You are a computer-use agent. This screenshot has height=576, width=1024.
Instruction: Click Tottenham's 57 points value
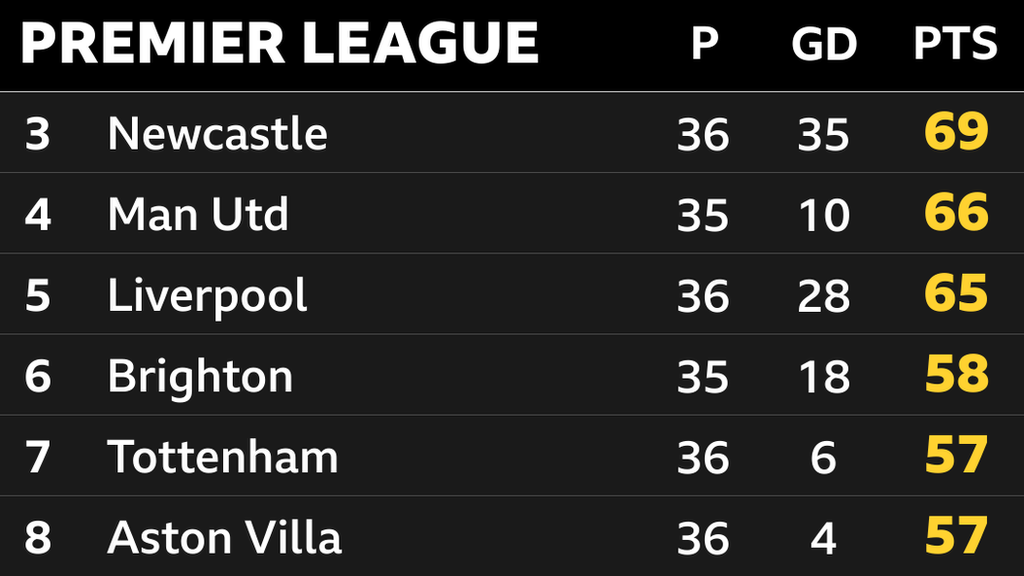click(x=956, y=457)
